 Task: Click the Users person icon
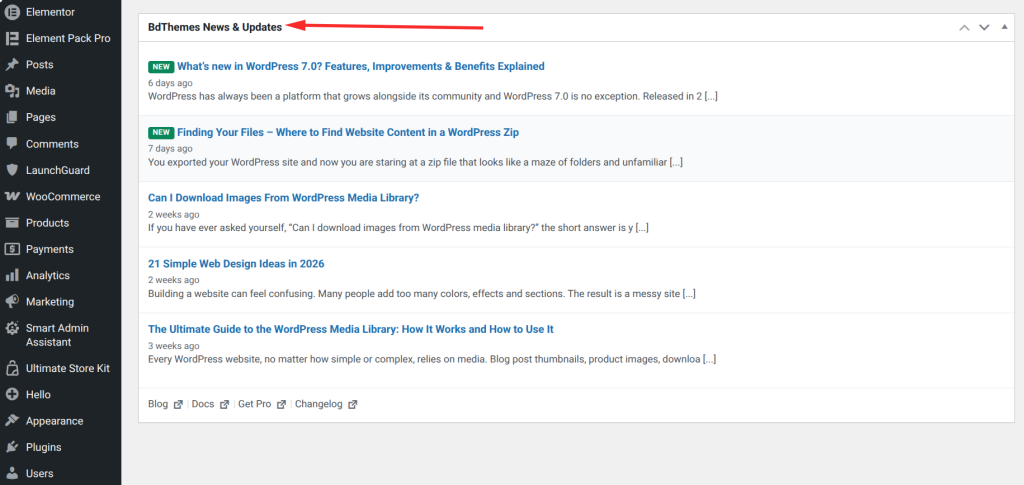tap(11, 473)
